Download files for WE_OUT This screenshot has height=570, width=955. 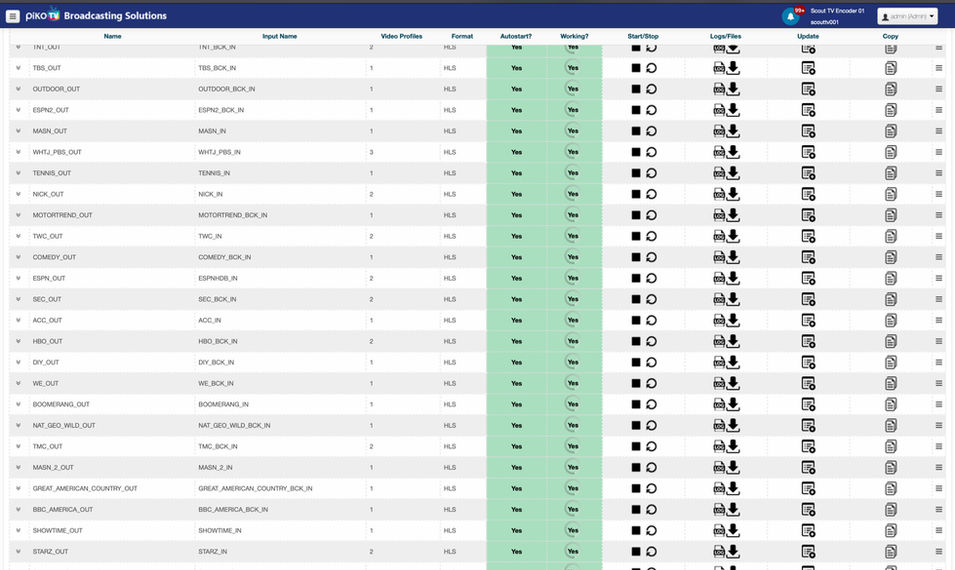(x=733, y=383)
